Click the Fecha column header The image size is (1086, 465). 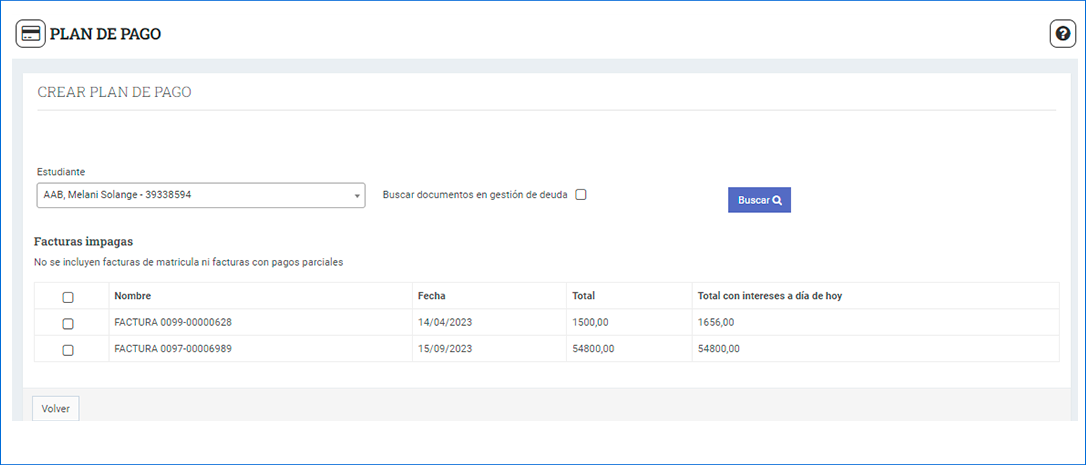pos(432,296)
